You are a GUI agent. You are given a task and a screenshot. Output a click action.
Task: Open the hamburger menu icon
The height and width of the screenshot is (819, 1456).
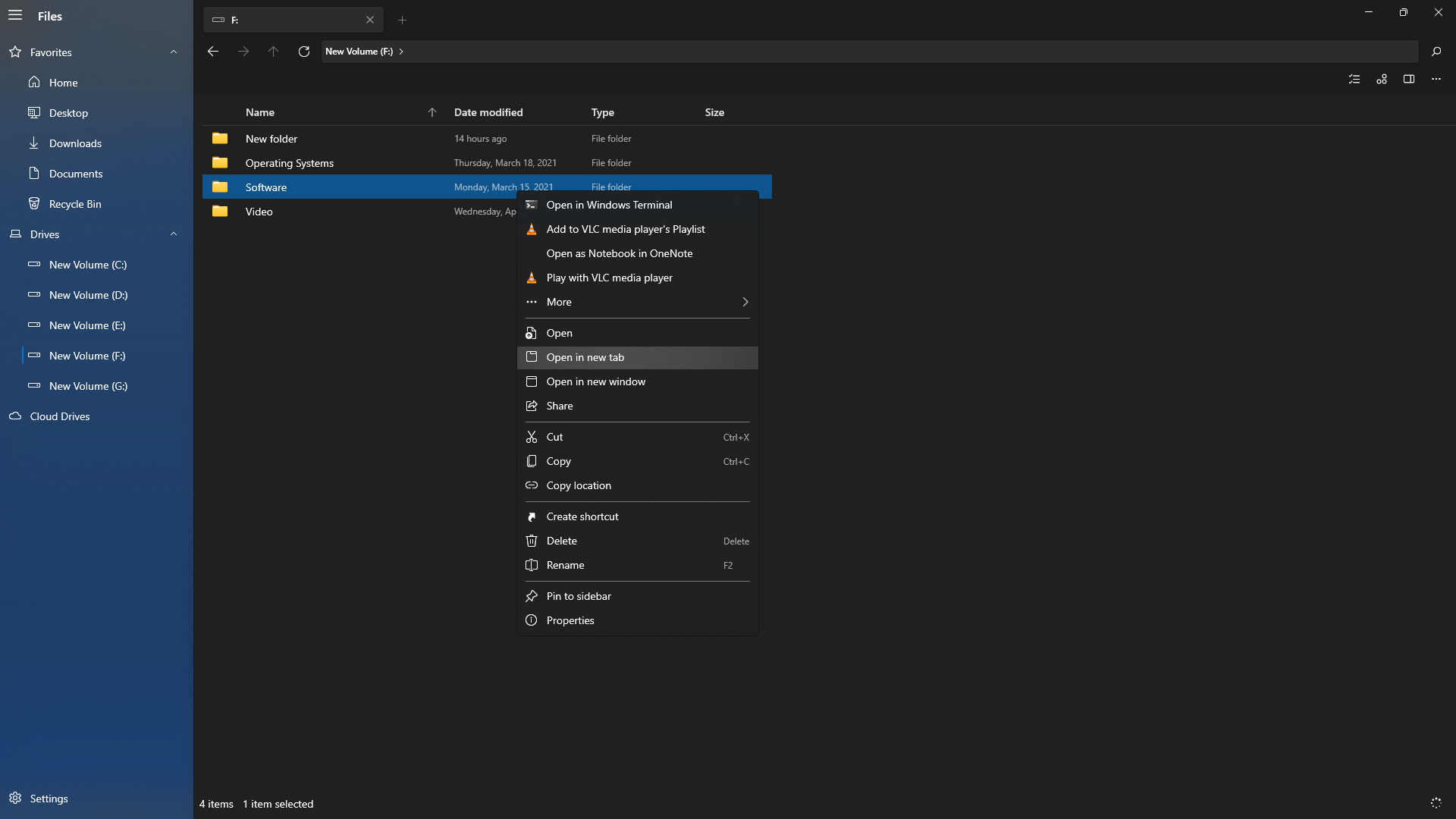15,16
